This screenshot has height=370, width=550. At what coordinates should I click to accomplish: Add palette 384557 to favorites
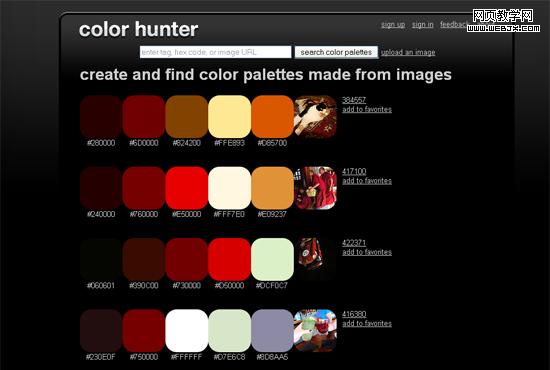[x=367, y=109]
